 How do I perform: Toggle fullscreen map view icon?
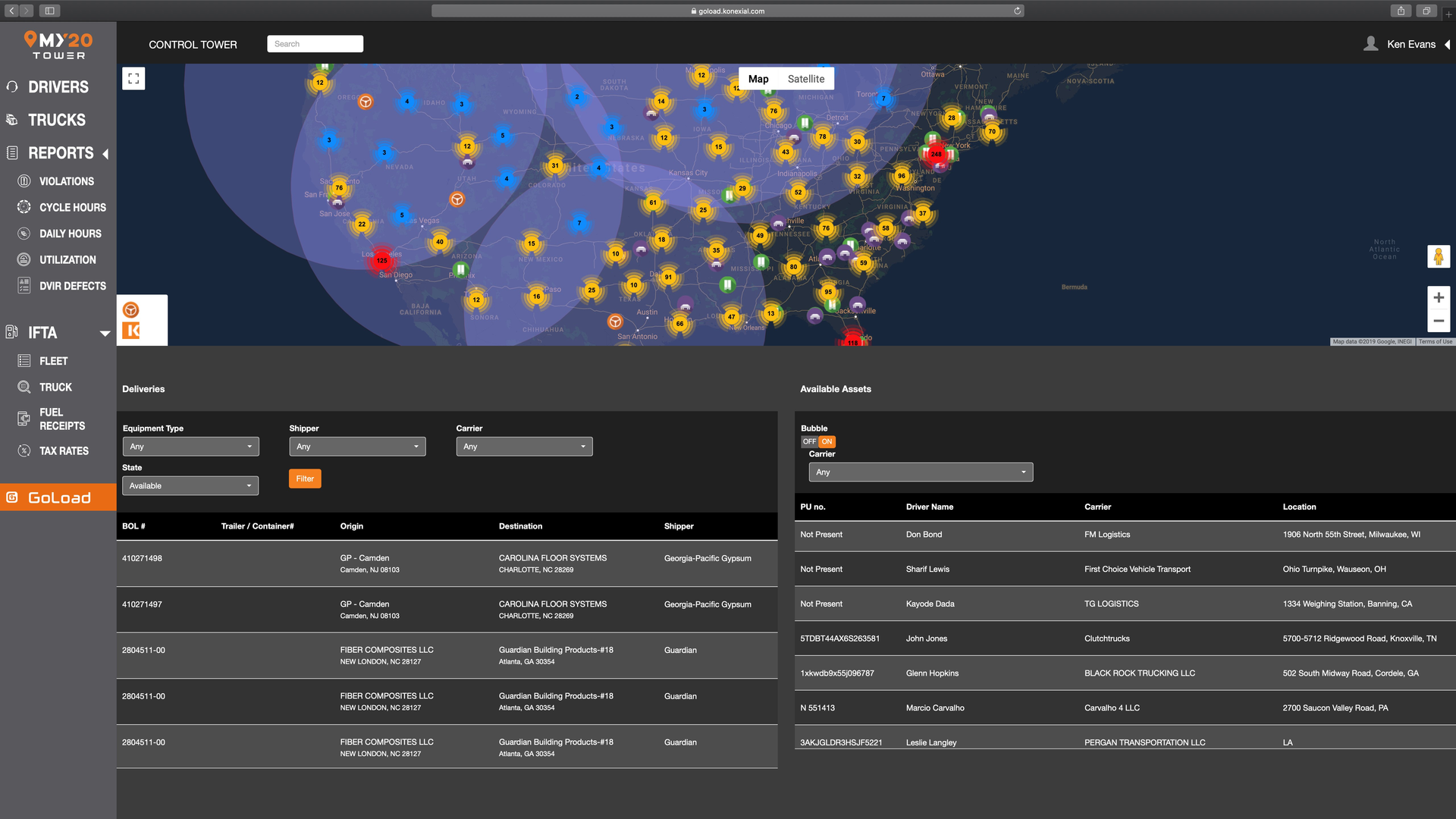click(x=133, y=78)
